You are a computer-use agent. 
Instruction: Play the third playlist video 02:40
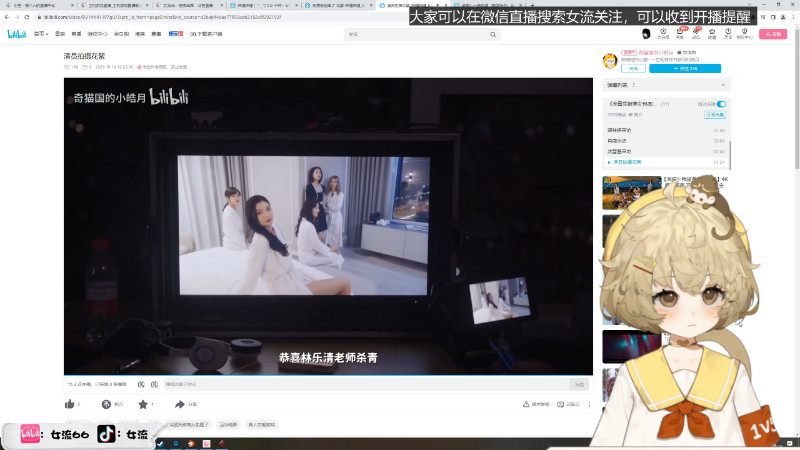tap(666, 152)
